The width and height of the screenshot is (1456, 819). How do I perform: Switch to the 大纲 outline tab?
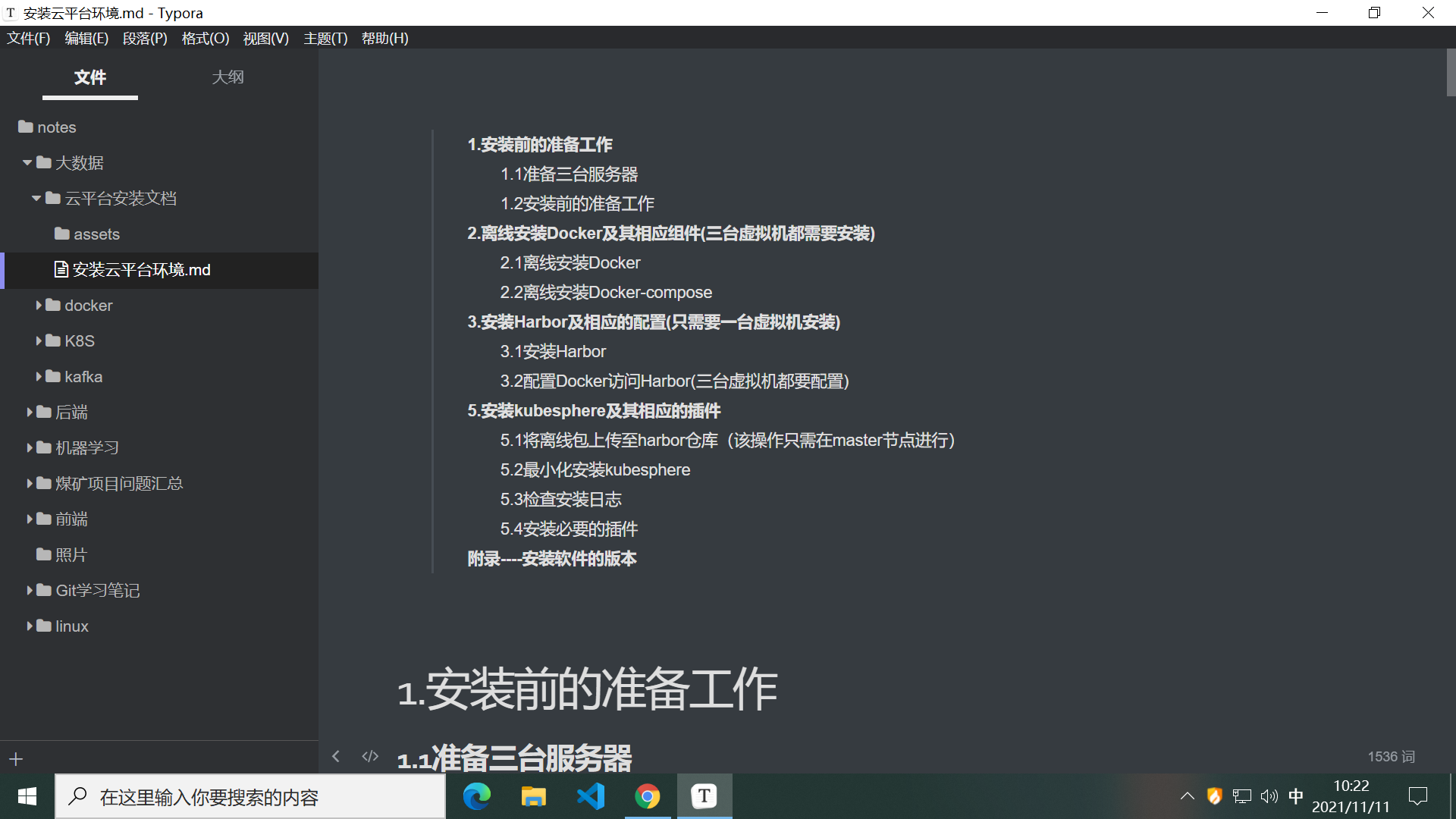227,77
